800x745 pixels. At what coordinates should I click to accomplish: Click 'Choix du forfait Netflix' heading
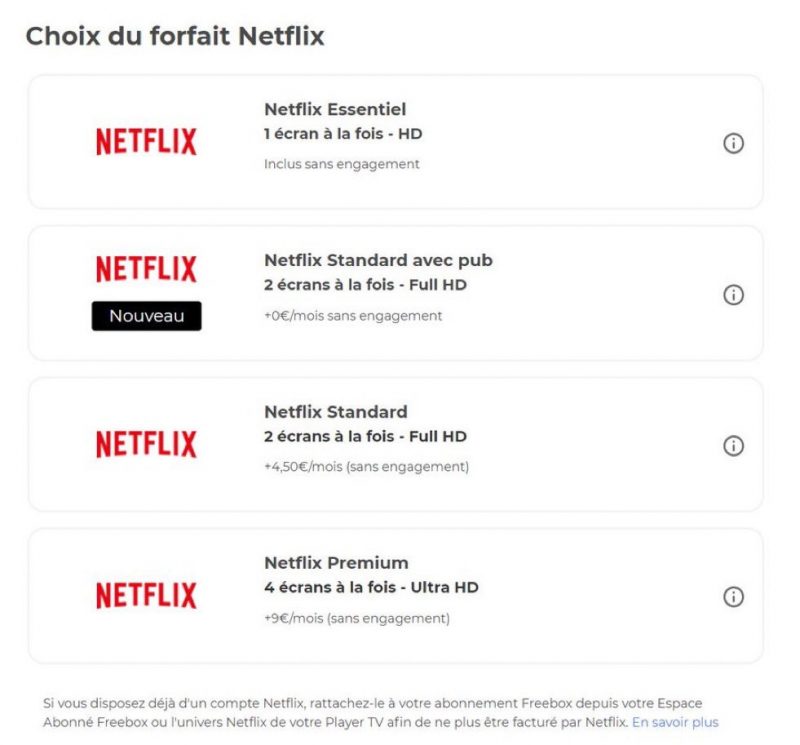click(x=175, y=37)
